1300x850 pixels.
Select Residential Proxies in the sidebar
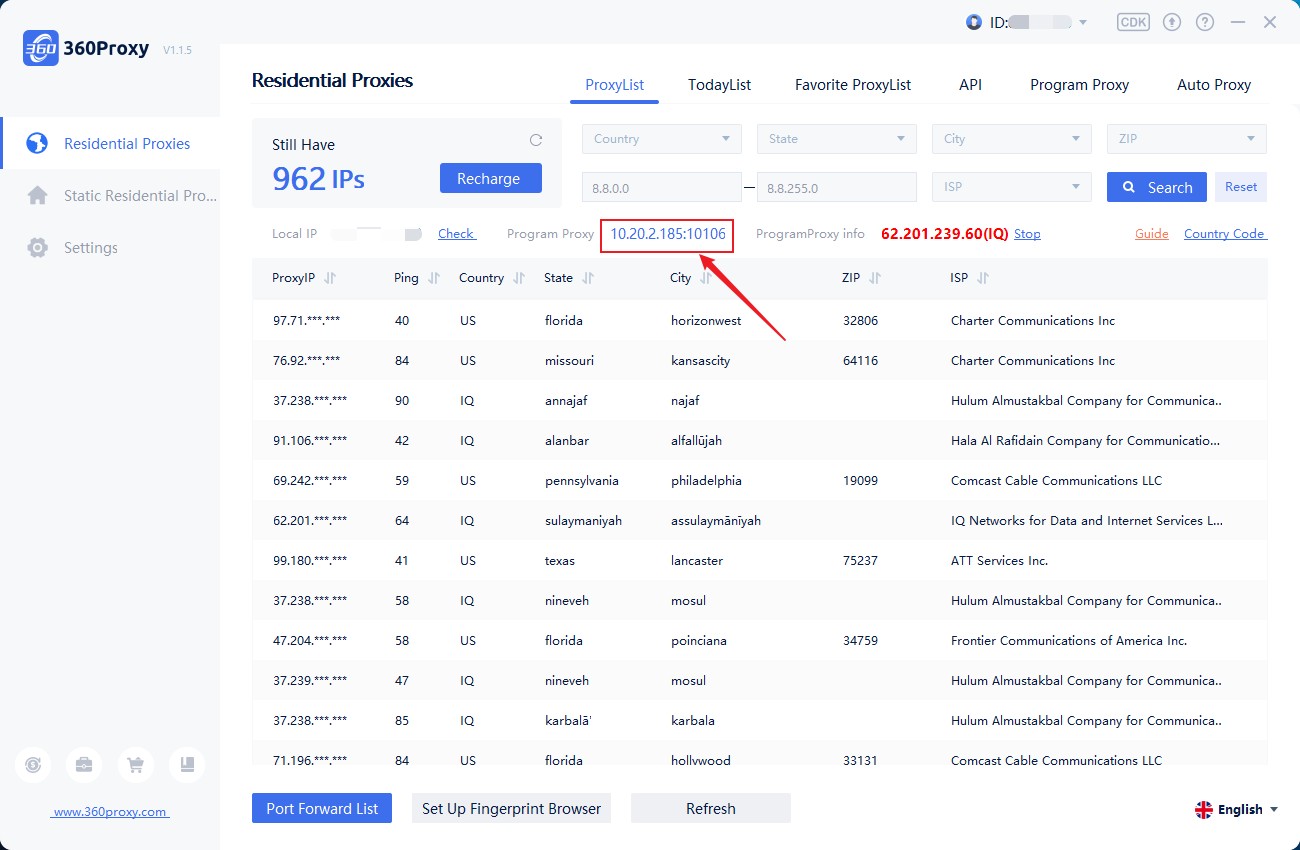point(110,143)
